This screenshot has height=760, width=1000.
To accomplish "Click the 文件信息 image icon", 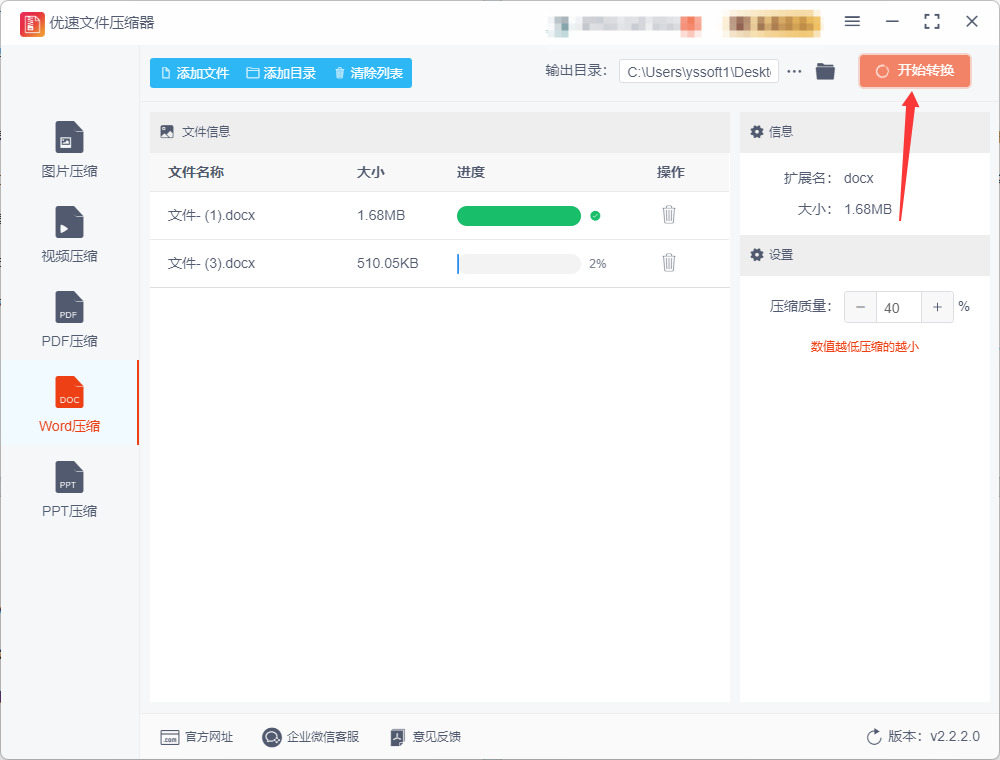I will [167, 131].
